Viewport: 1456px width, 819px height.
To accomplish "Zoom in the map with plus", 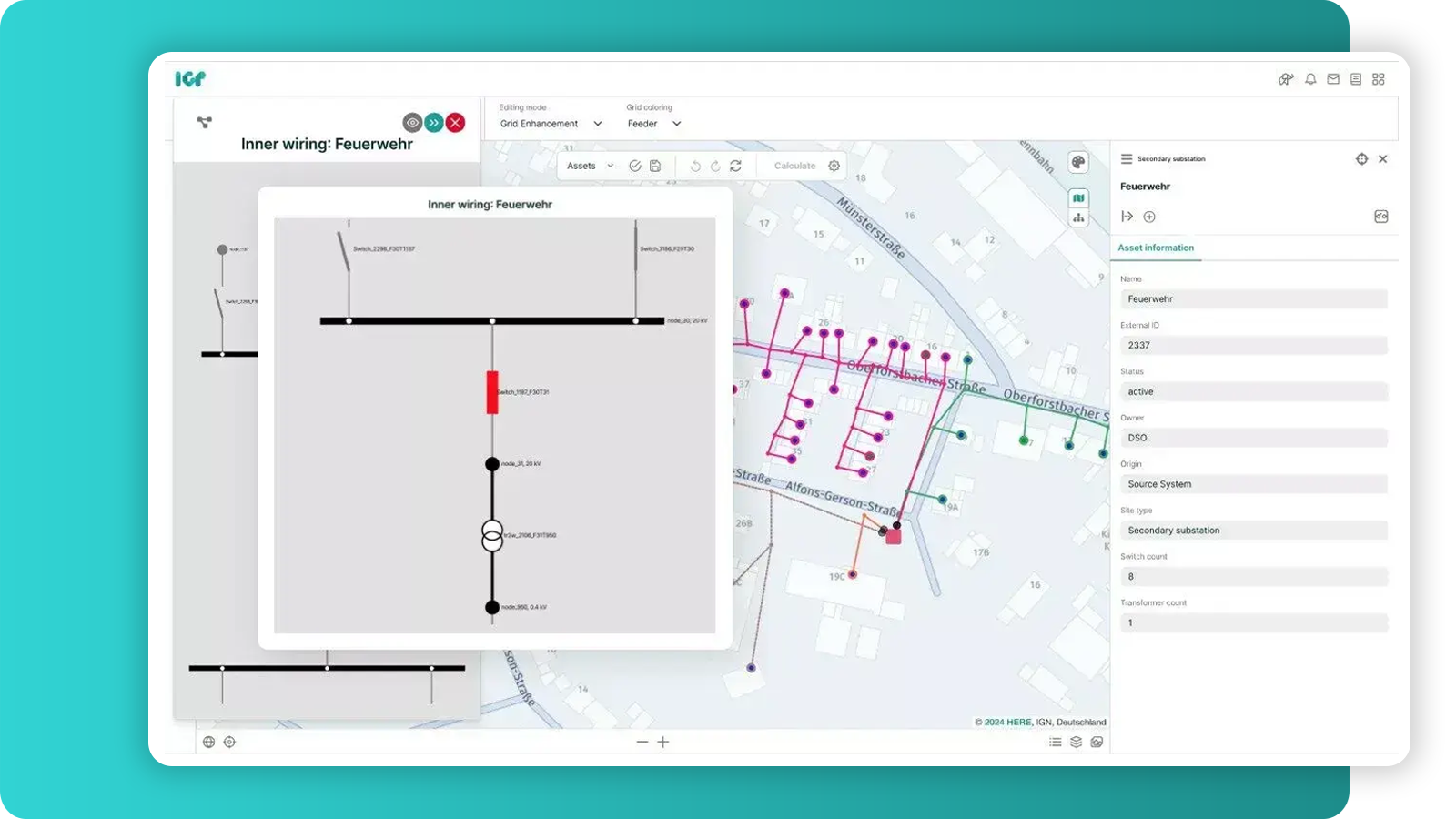I will [663, 742].
